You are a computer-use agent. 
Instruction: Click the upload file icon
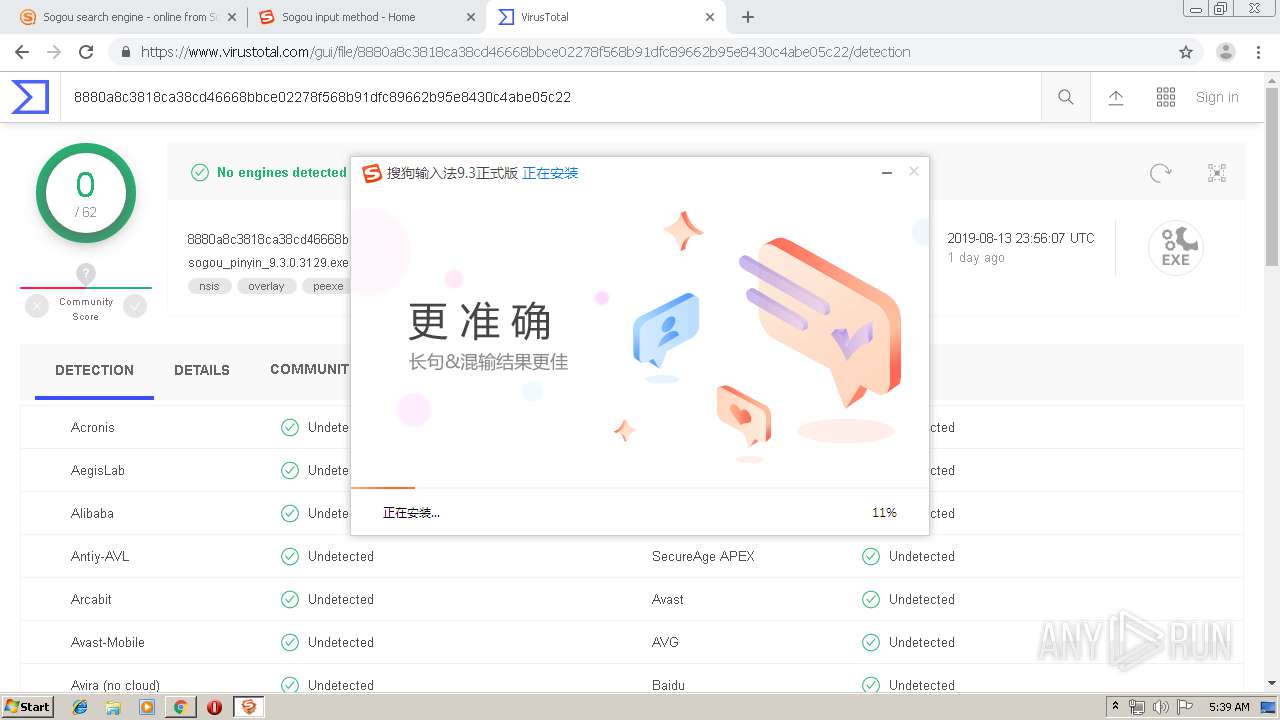point(1116,97)
